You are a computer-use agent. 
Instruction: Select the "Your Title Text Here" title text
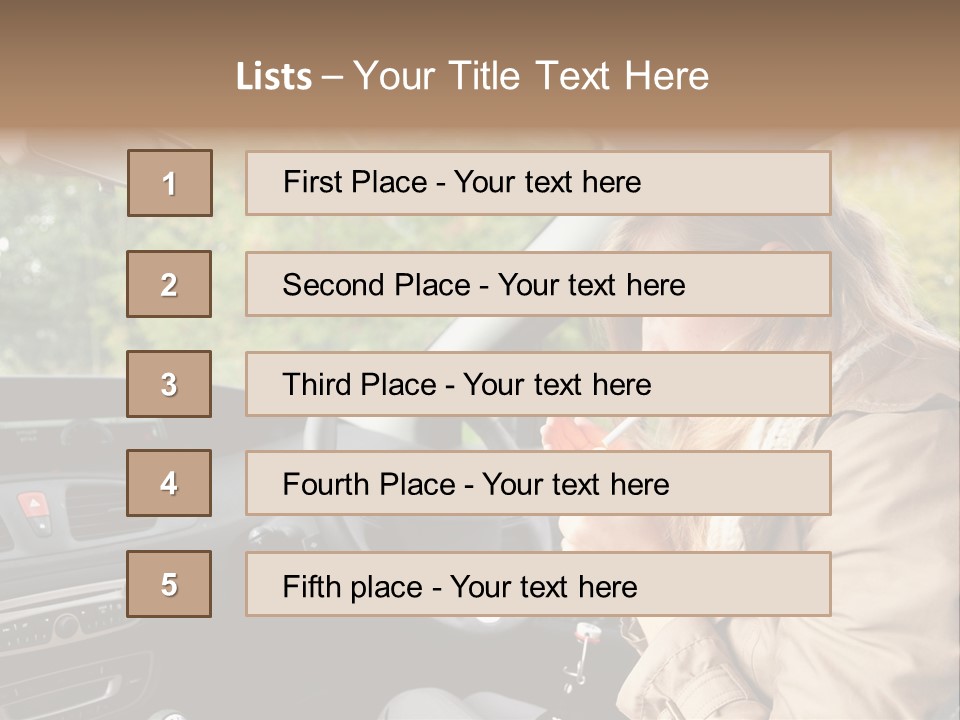(x=531, y=76)
